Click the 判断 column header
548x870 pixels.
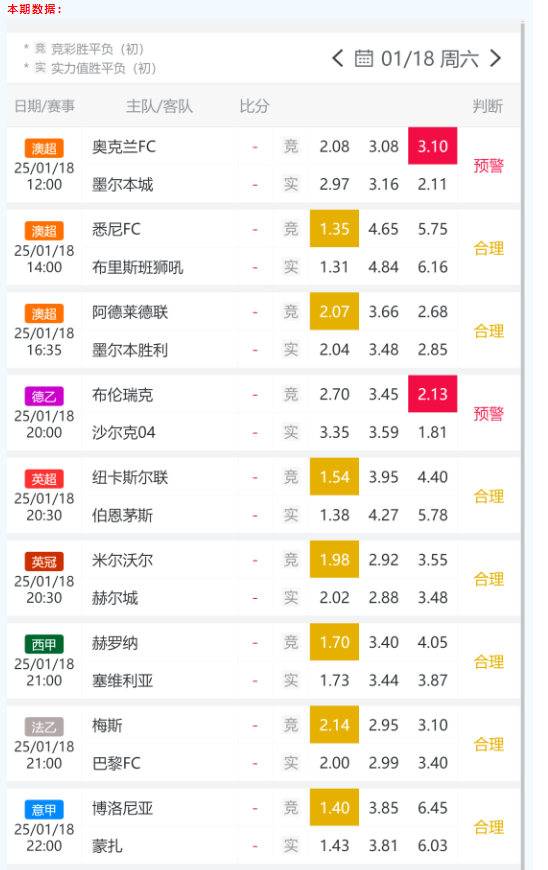[x=488, y=106]
